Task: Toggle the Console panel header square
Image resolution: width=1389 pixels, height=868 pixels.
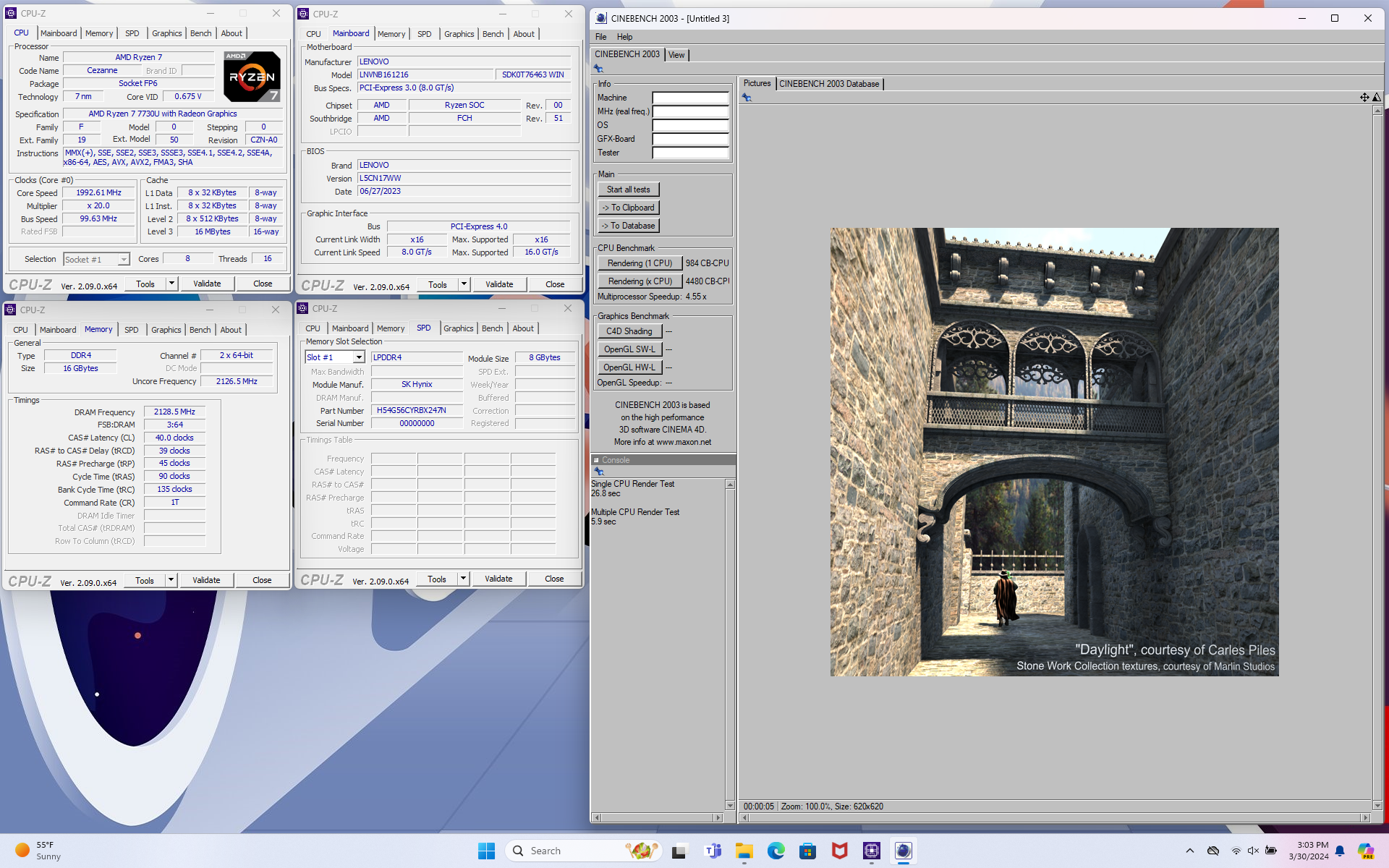Action: point(597,460)
